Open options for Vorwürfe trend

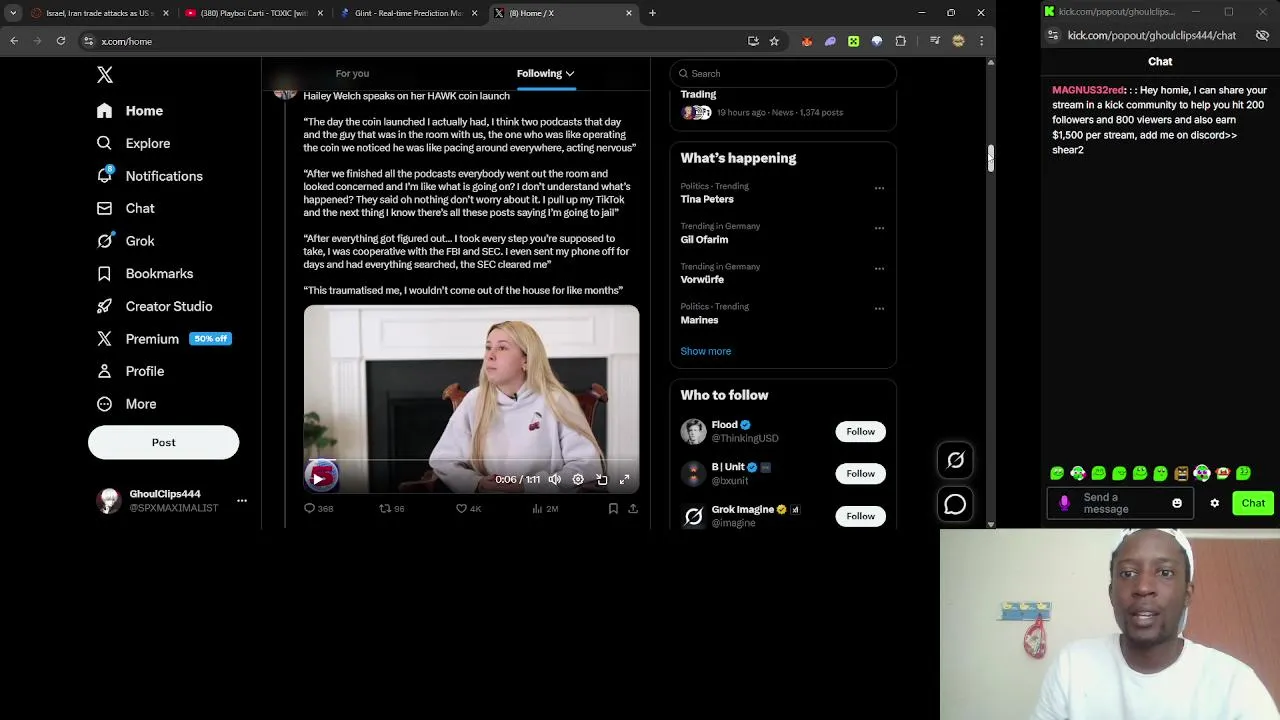tap(879, 268)
